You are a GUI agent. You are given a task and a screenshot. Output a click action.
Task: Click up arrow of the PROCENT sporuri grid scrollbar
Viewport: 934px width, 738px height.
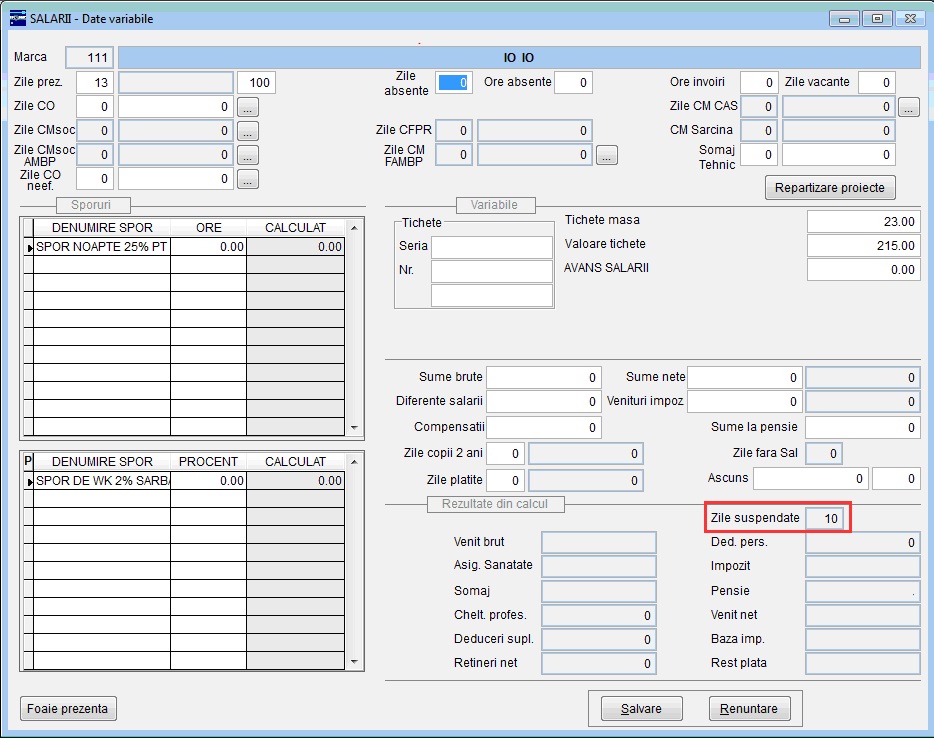354,462
